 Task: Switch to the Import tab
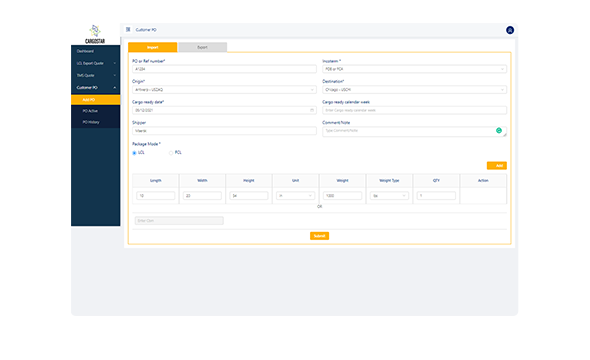pos(152,47)
